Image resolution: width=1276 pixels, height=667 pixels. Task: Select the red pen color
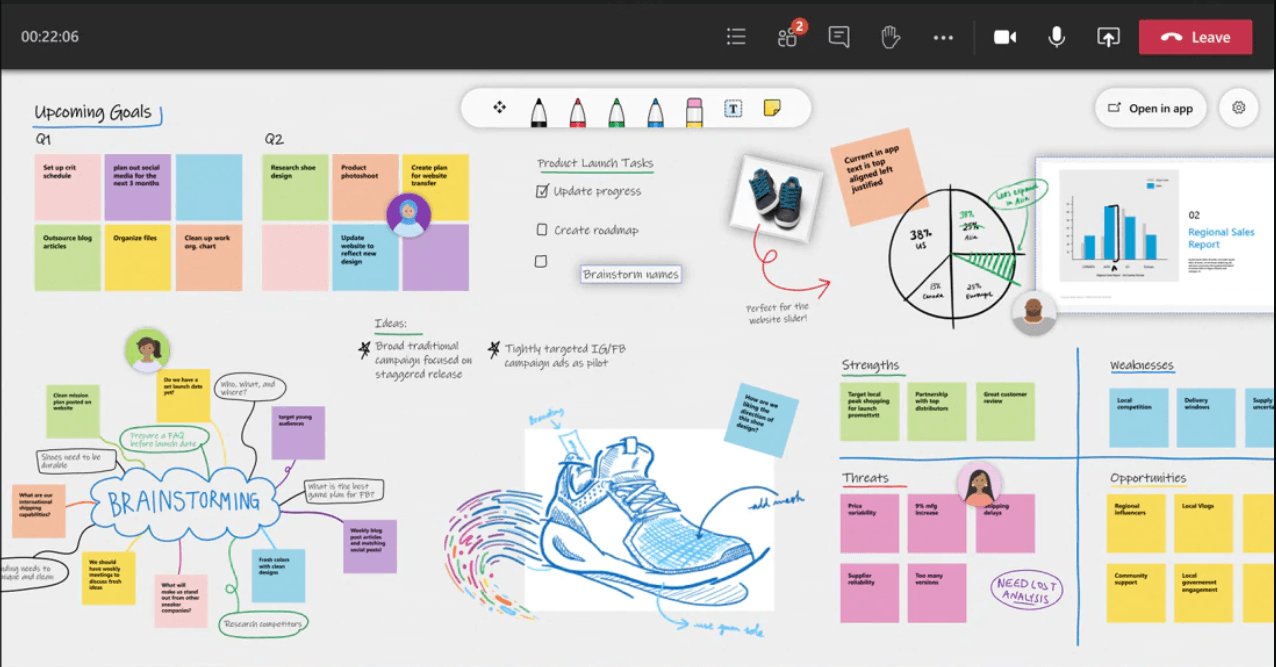click(577, 107)
